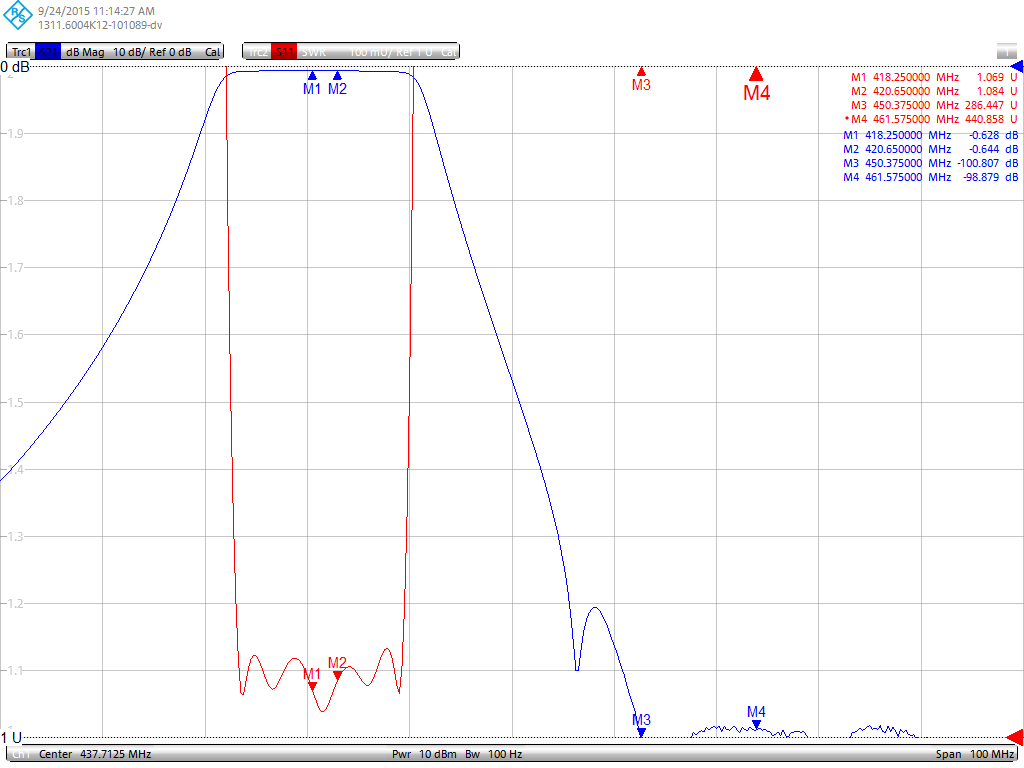The width and height of the screenshot is (1024, 768).
Task: Click the red S11 parameter tag
Action: click(284, 52)
